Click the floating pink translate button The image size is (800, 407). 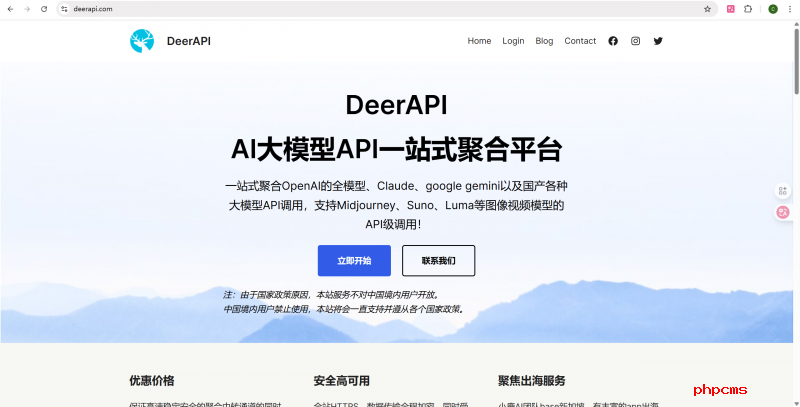coord(783,212)
